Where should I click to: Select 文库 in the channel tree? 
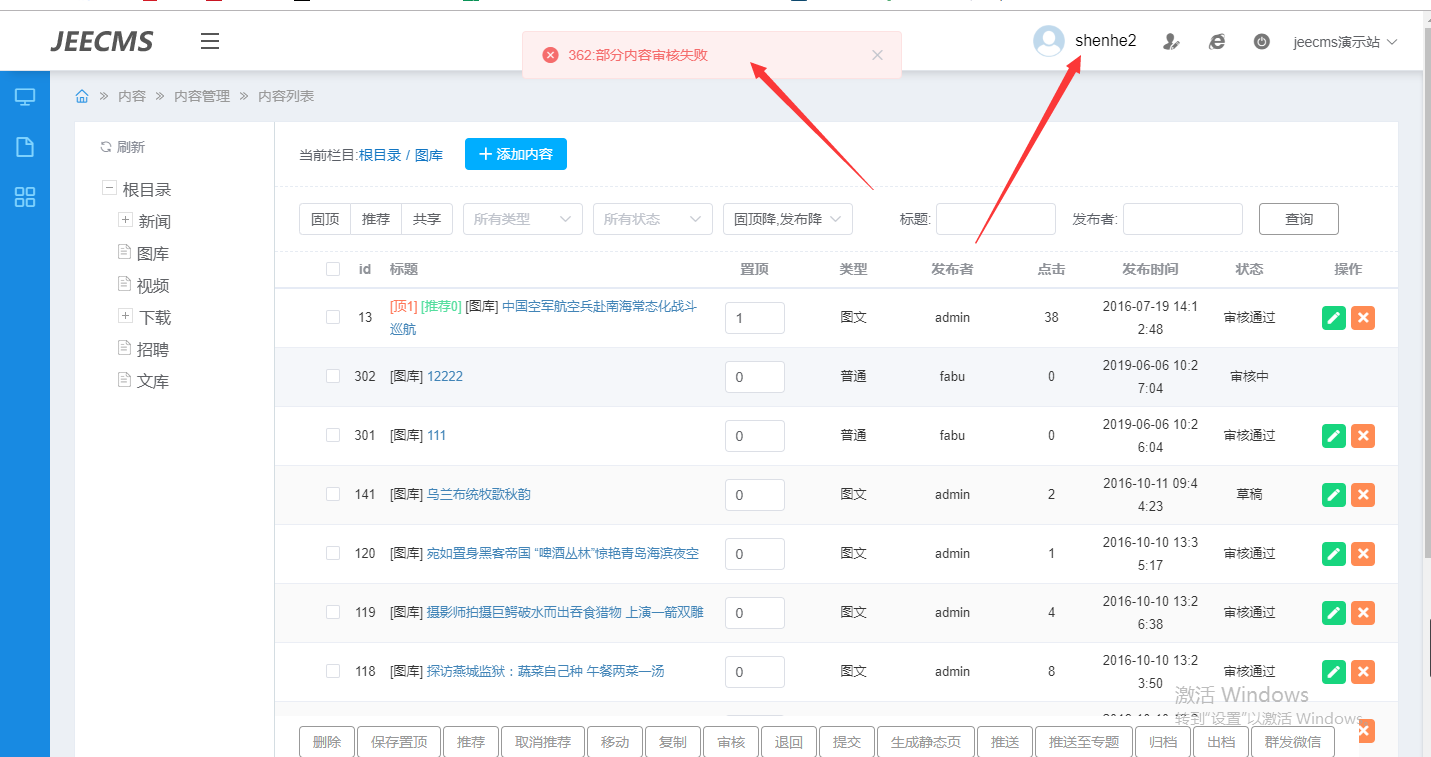(x=153, y=381)
